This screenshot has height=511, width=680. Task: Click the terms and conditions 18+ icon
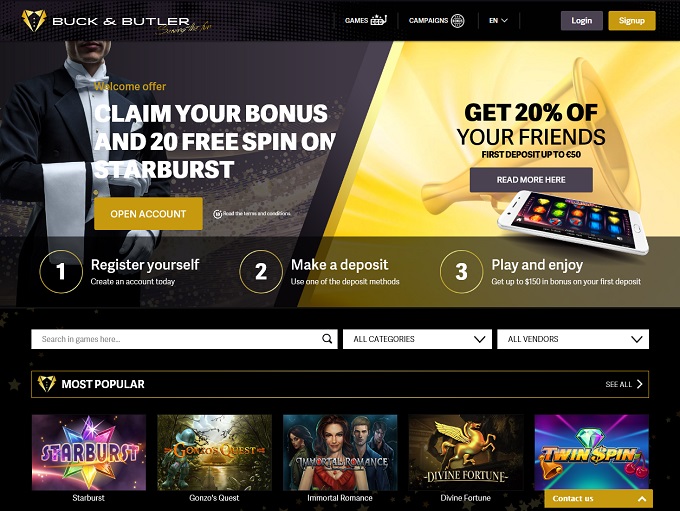click(217, 214)
